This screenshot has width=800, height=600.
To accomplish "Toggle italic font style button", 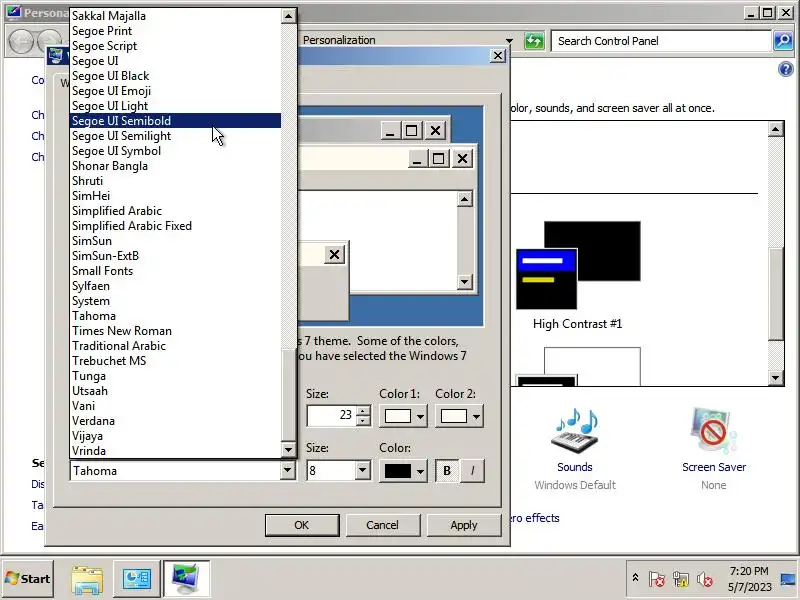I will (472, 470).
